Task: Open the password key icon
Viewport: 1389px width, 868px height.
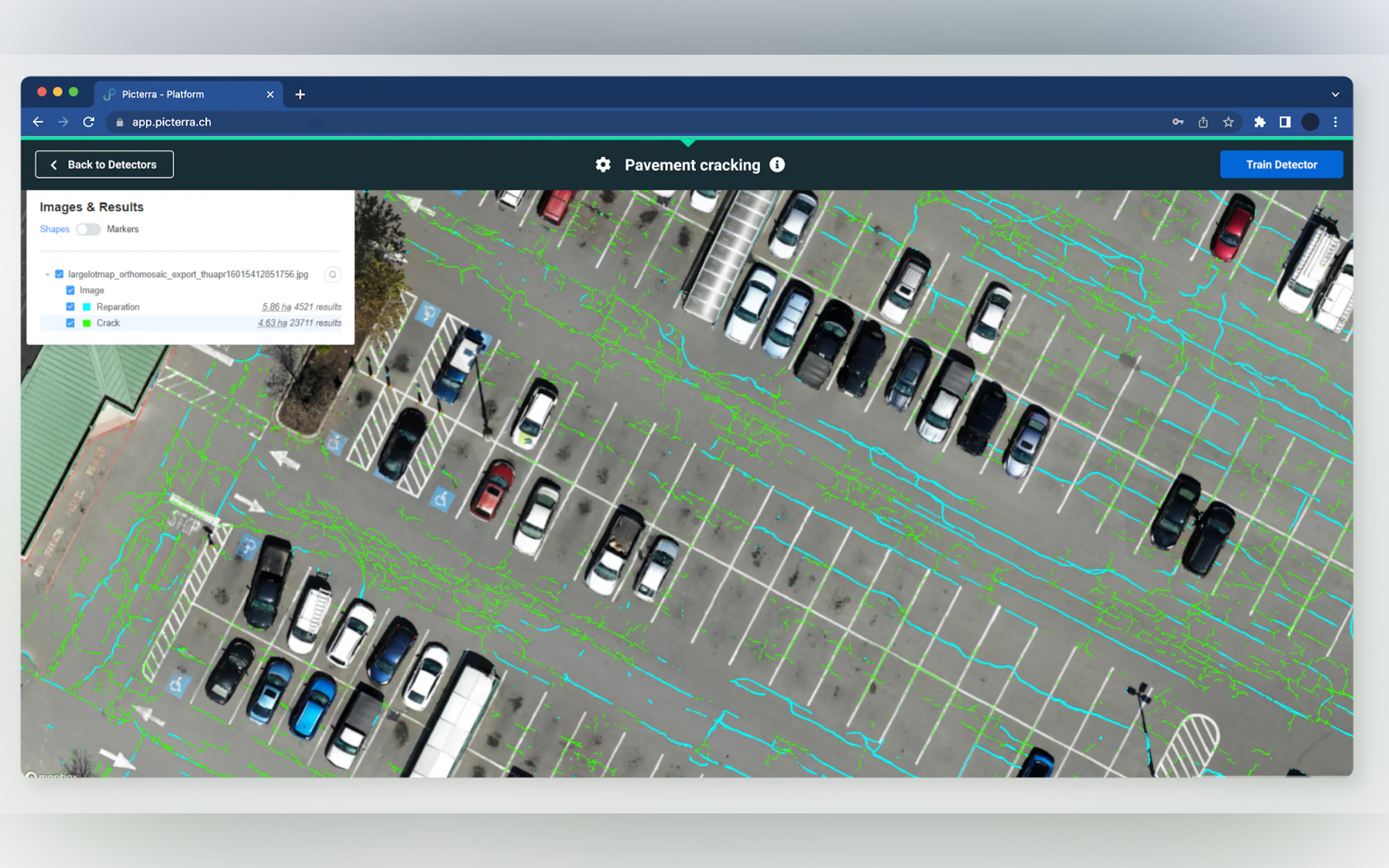Action: (1177, 122)
